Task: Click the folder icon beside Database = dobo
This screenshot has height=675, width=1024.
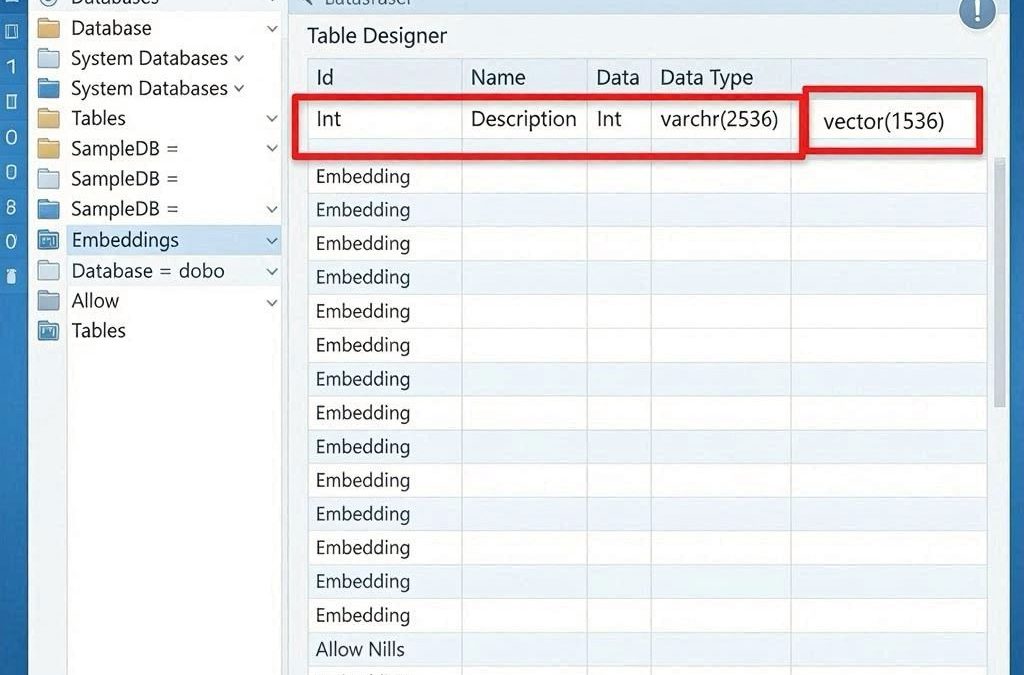Action: pos(49,271)
